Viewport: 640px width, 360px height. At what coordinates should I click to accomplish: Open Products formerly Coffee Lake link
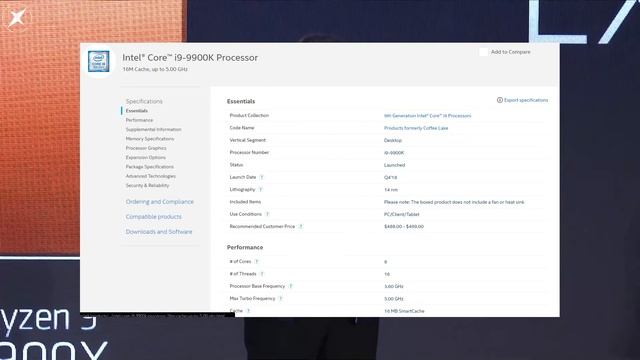(x=416, y=128)
